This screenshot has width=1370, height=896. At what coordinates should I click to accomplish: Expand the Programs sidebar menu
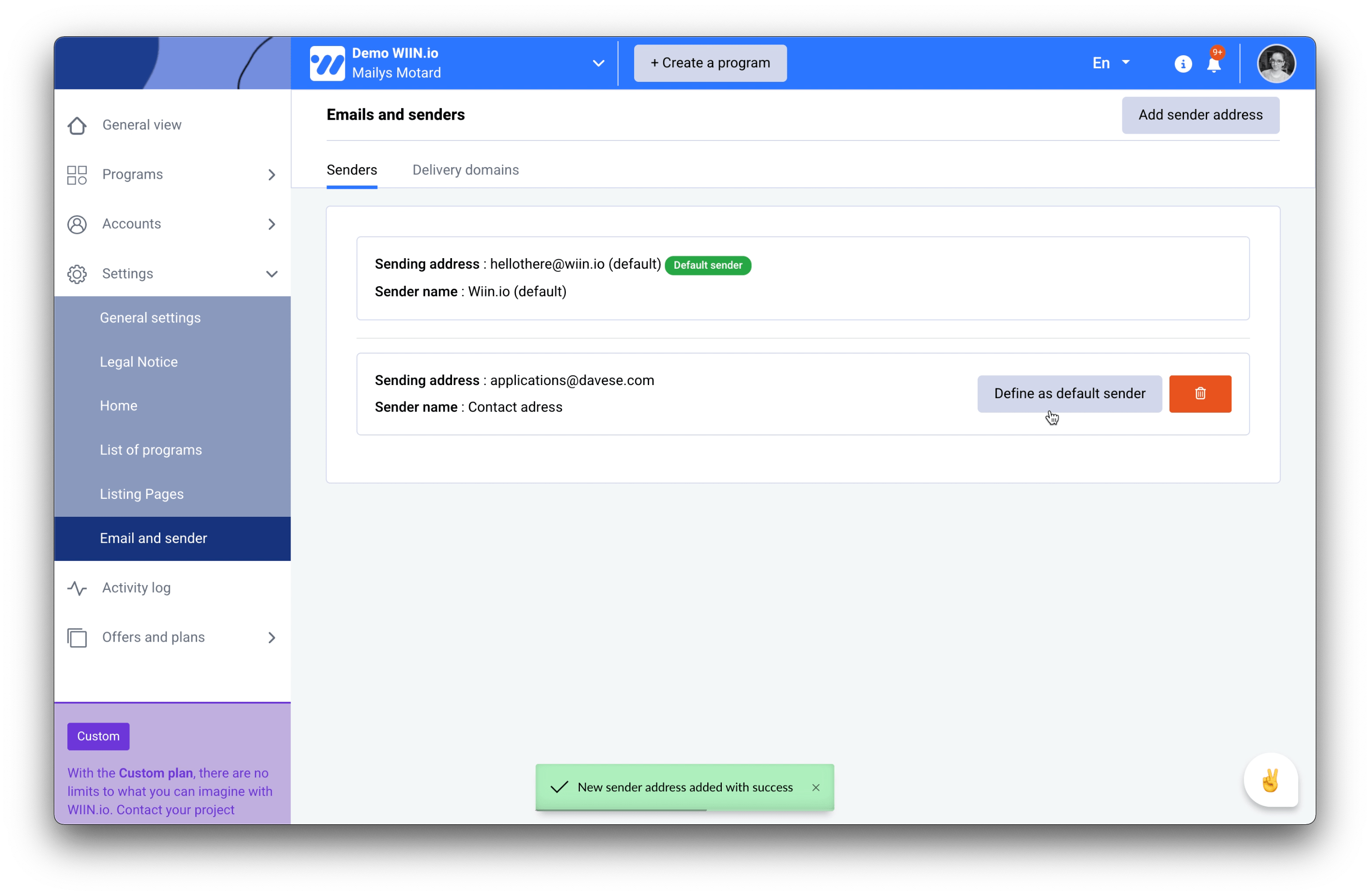[271, 175]
